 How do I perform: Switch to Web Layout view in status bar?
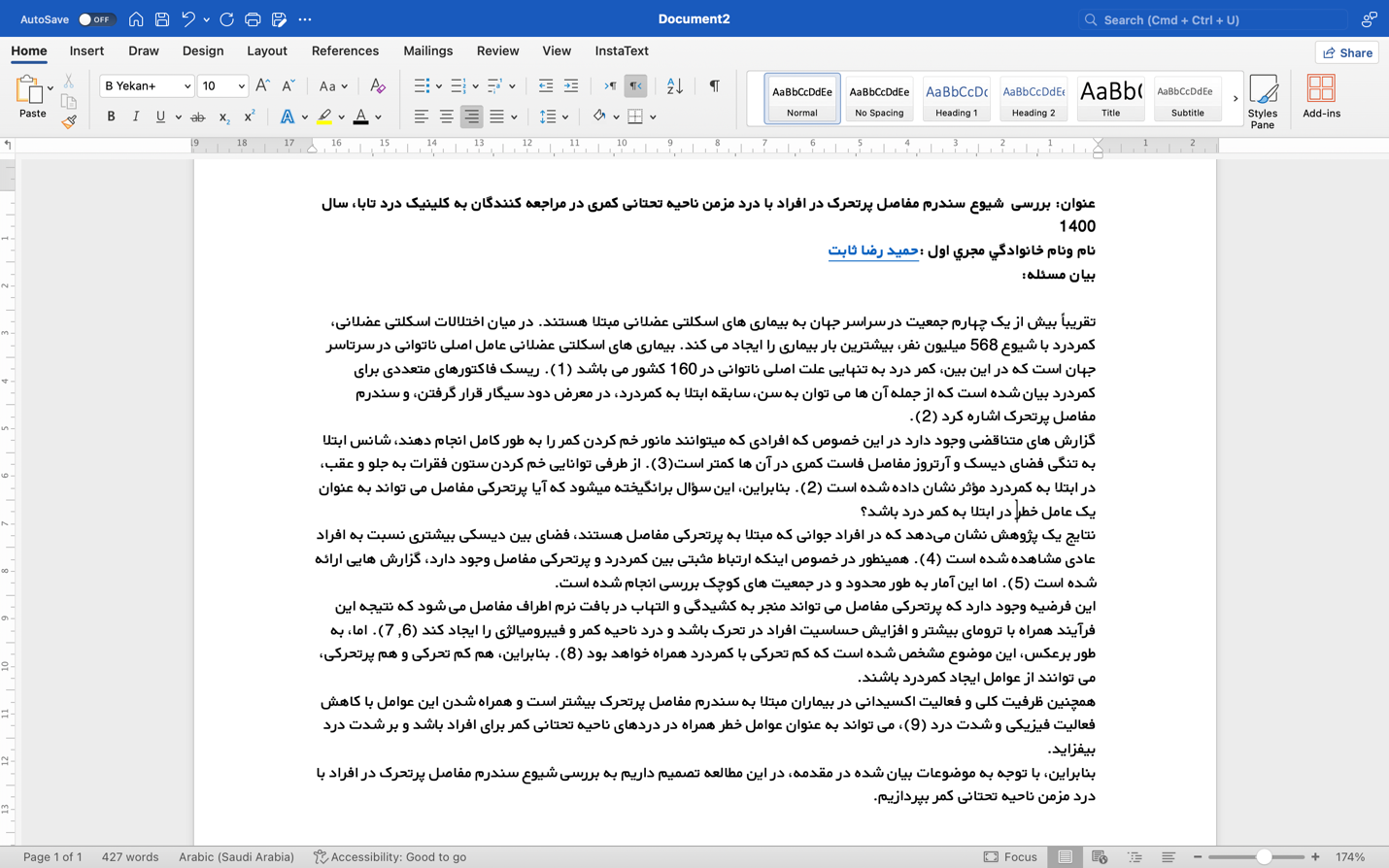click(x=1100, y=857)
